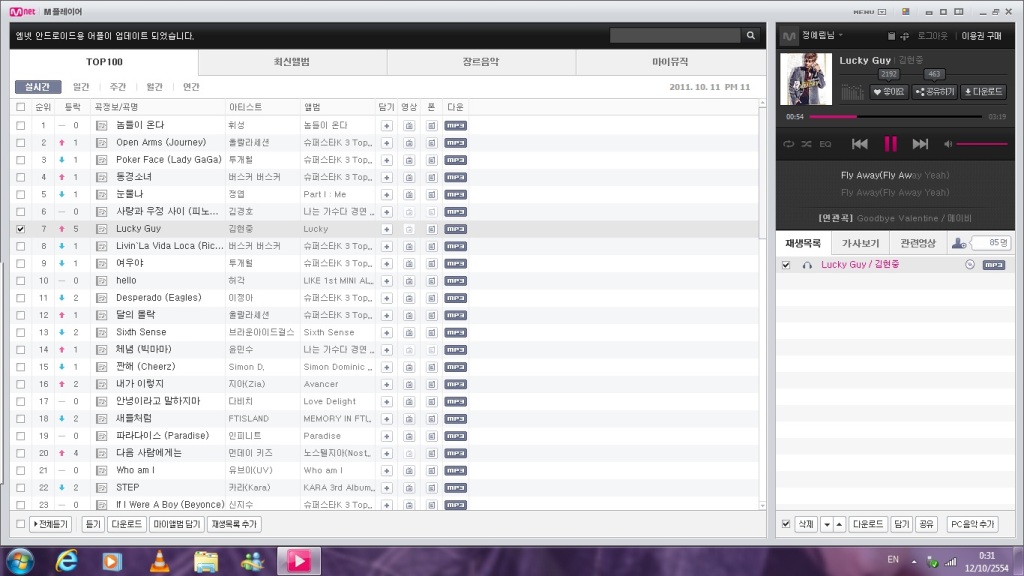Screen dimensions: 1024x576
Task: Add Sixth Sense with its plus icon
Action: tap(387, 332)
